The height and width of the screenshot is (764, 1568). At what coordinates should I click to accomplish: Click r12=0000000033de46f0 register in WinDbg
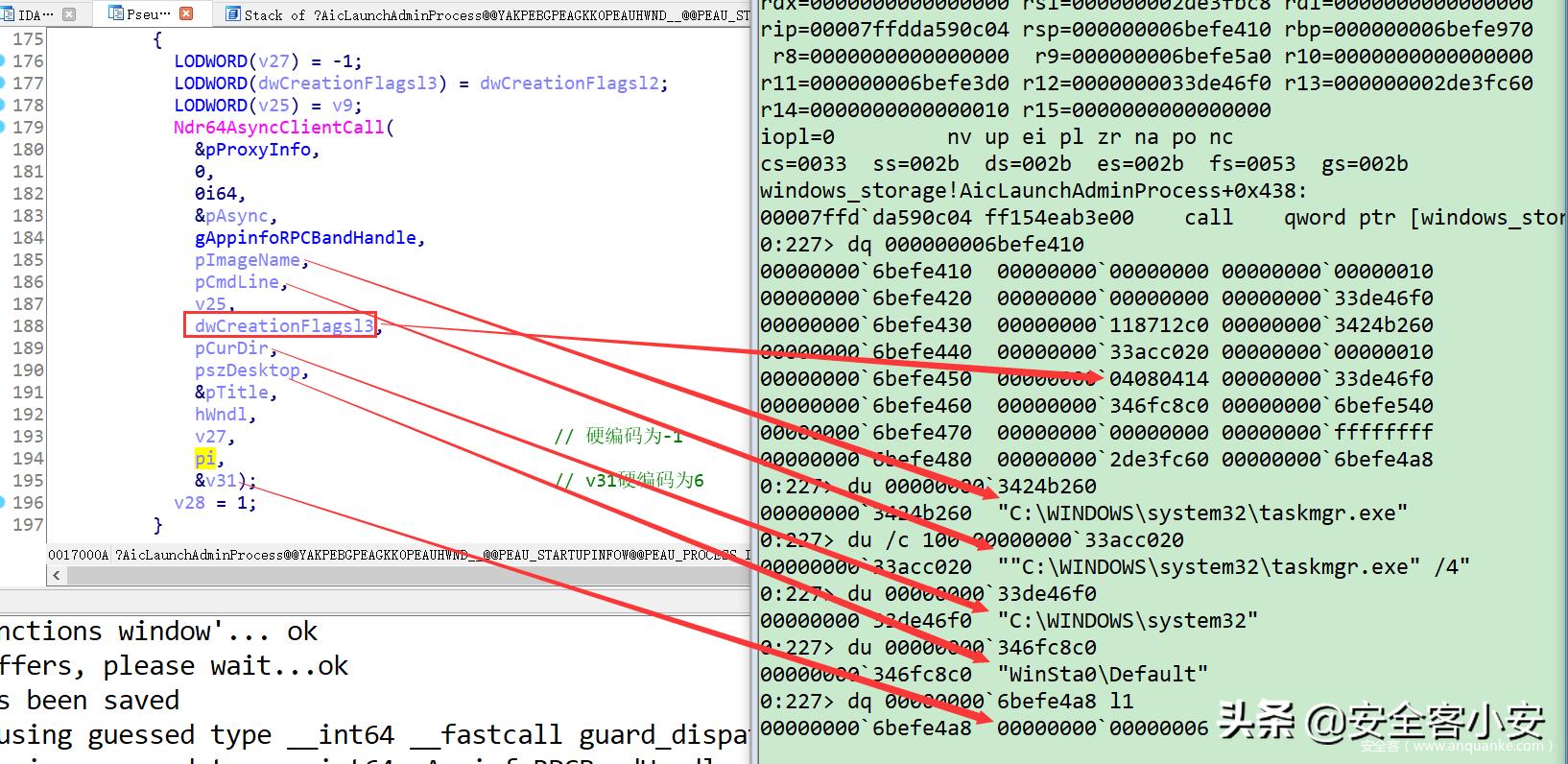click(x=1147, y=84)
